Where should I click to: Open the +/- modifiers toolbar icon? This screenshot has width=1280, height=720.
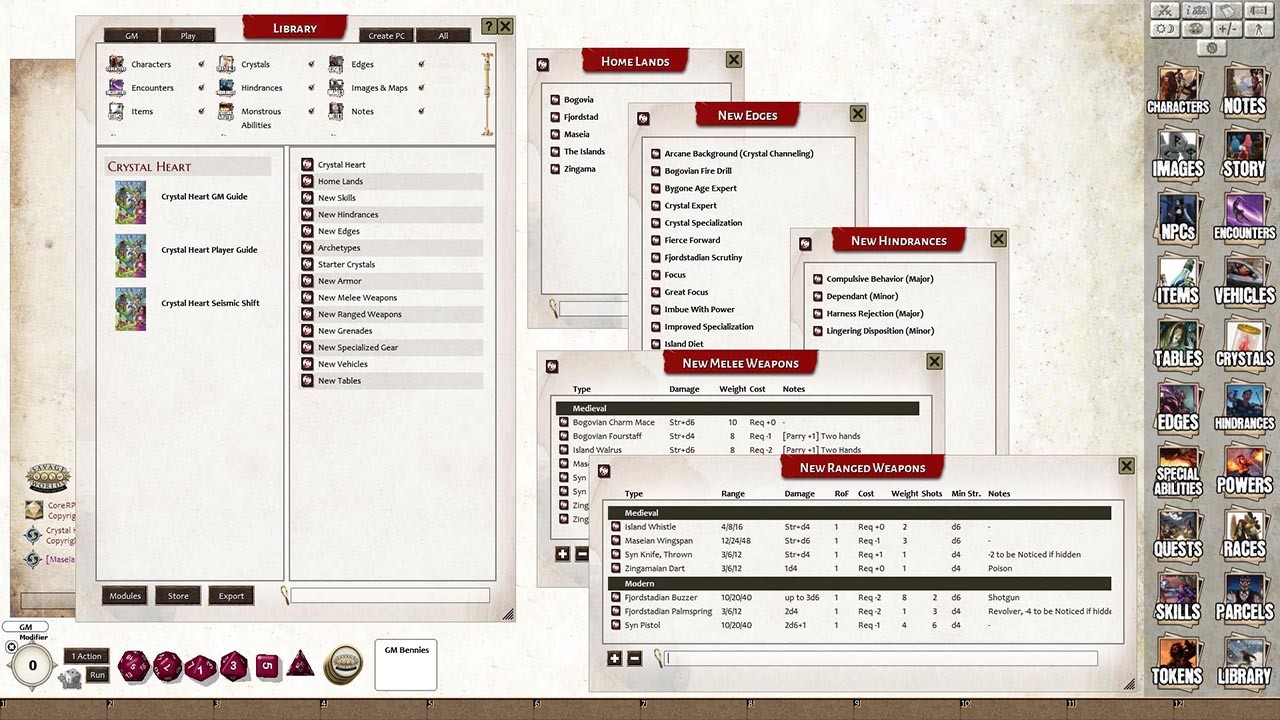point(1226,29)
